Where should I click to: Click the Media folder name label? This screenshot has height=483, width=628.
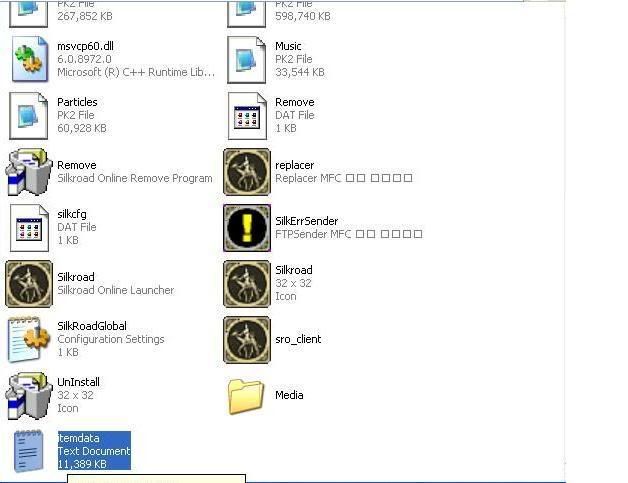pos(289,395)
